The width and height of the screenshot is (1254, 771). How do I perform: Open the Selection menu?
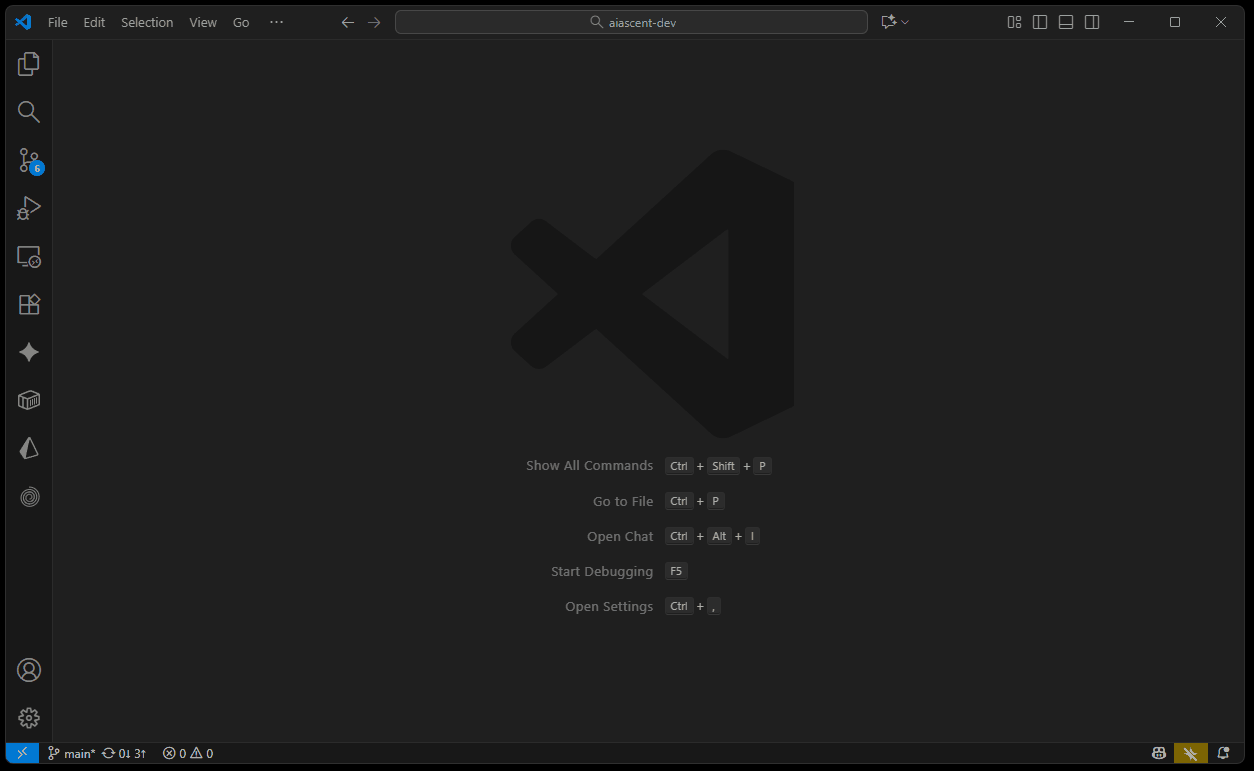(147, 22)
